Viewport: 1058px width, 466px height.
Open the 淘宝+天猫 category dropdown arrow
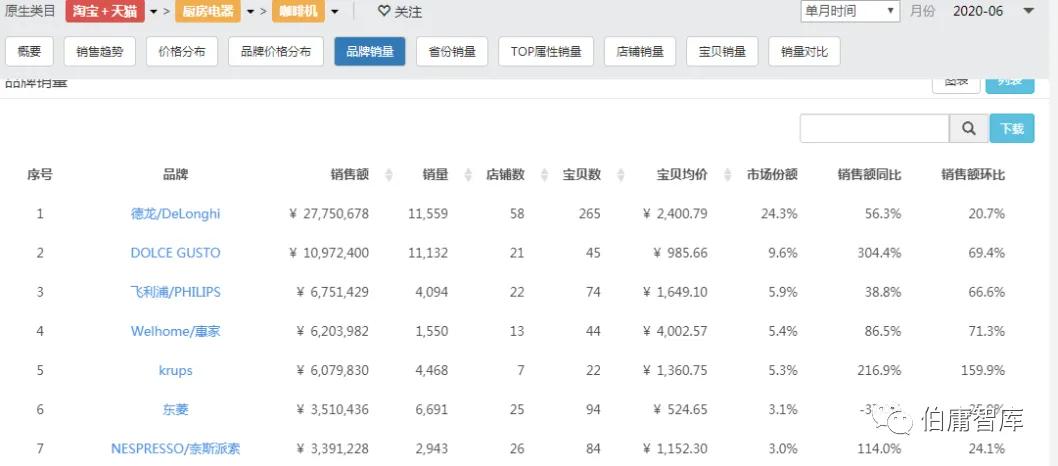[154, 12]
